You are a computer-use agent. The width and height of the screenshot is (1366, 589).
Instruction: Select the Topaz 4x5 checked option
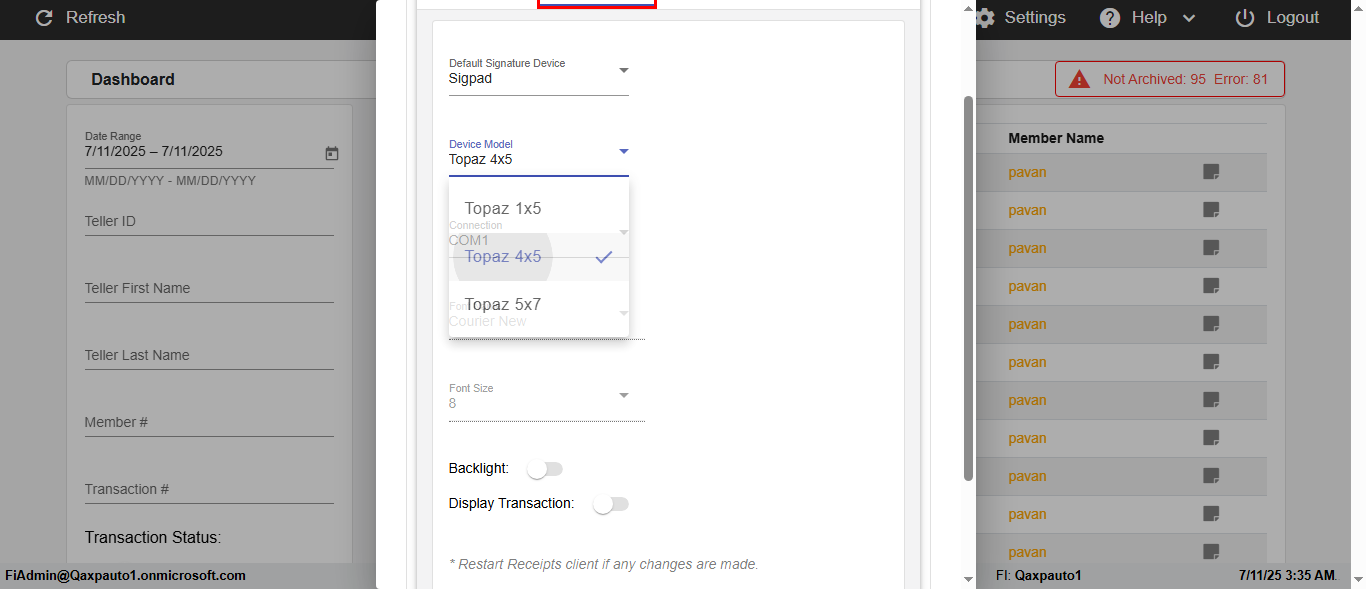point(503,257)
